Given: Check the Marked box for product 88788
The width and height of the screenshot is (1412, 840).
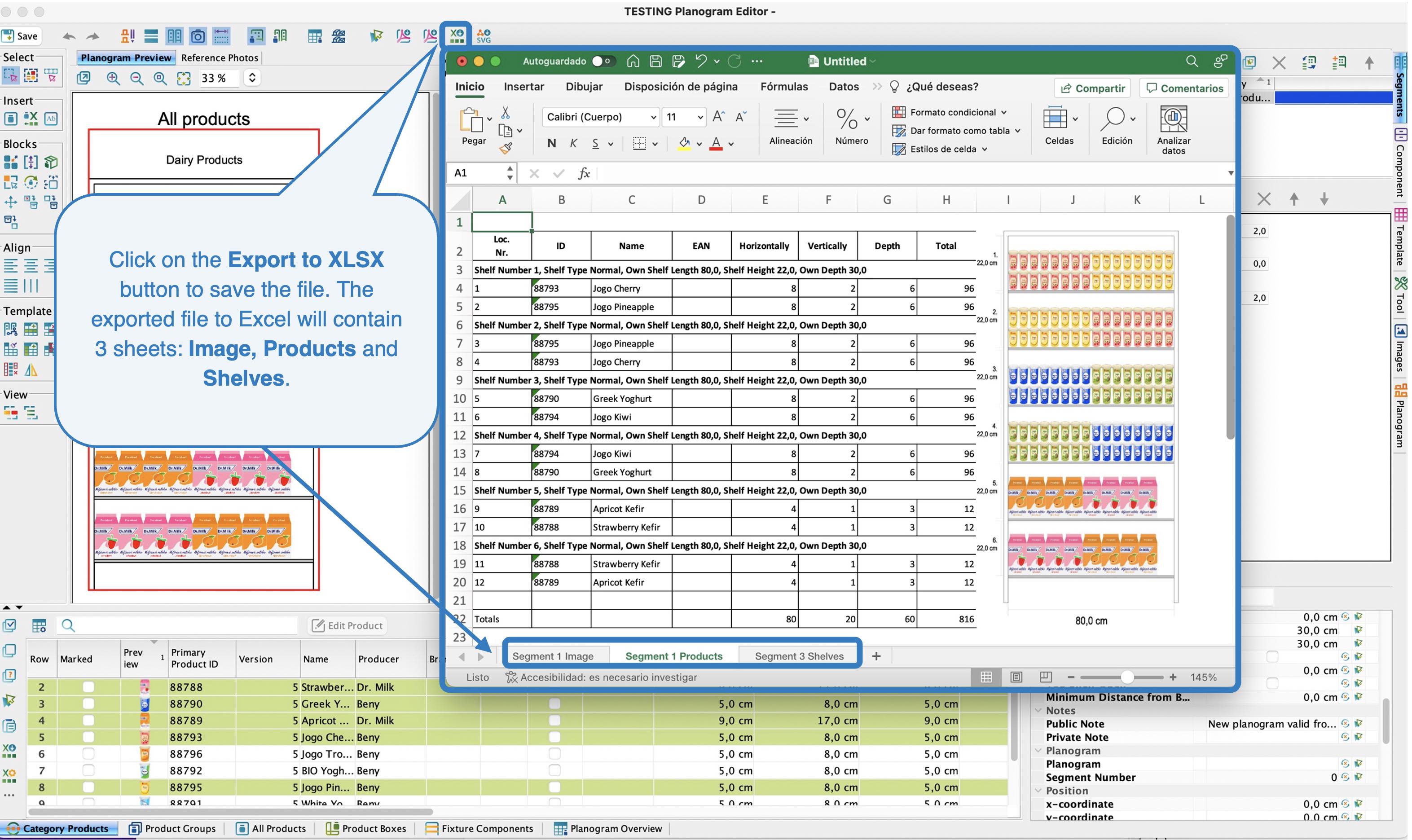Looking at the screenshot, I should 88,687.
